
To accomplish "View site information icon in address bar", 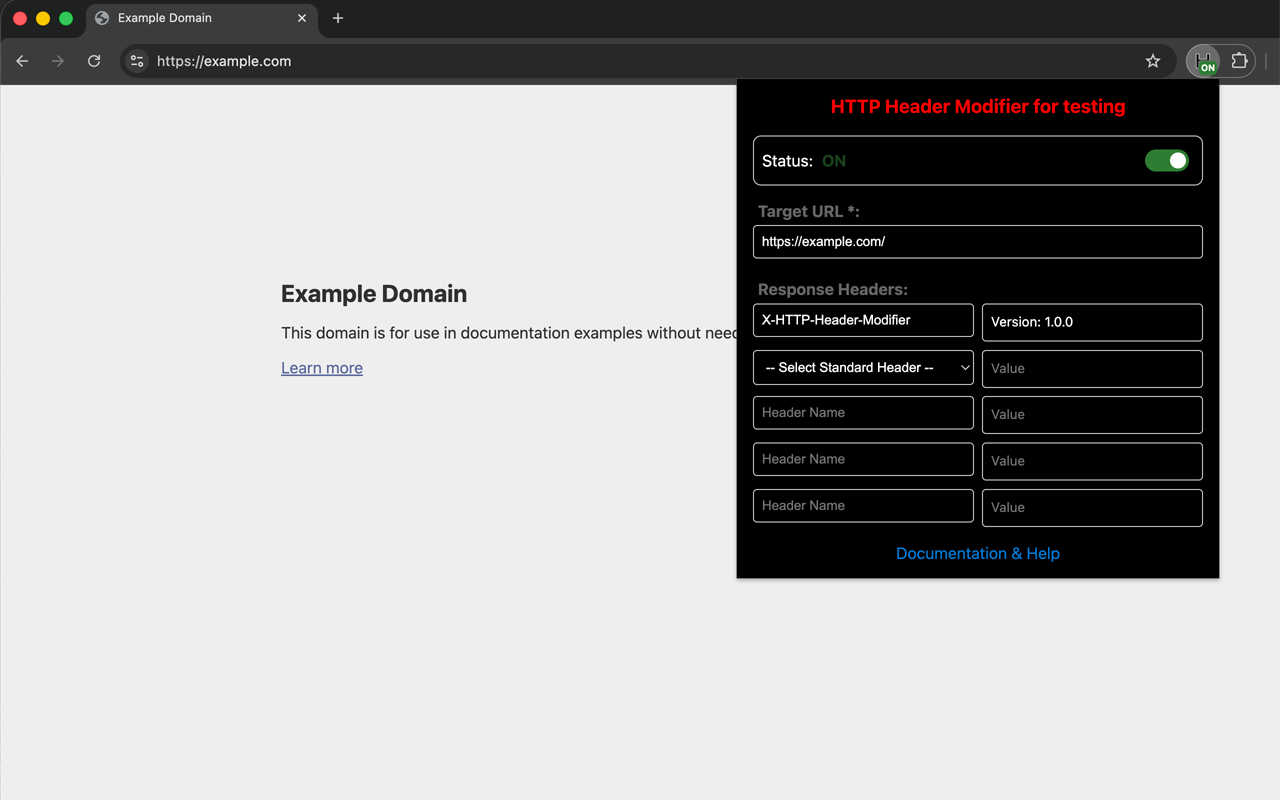I will [x=137, y=61].
